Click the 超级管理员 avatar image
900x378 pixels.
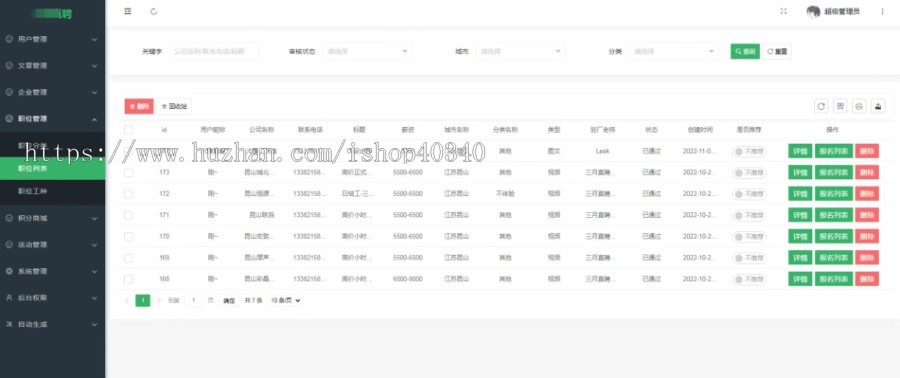point(813,11)
